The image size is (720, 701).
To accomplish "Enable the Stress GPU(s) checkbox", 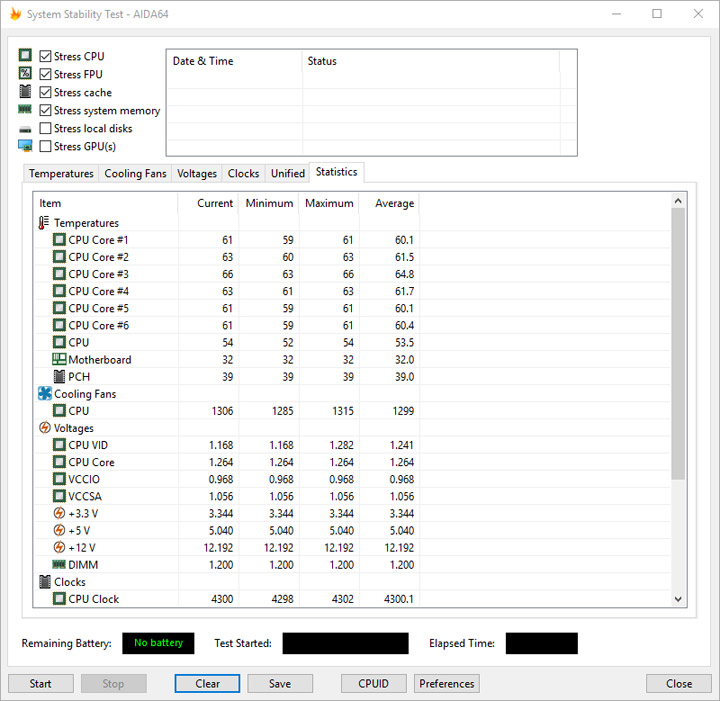I will tap(45, 146).
